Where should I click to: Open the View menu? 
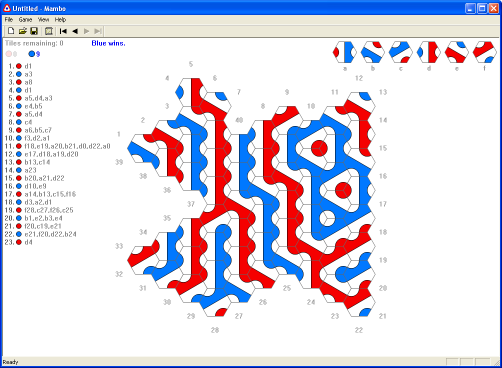[x=43, y=20]
